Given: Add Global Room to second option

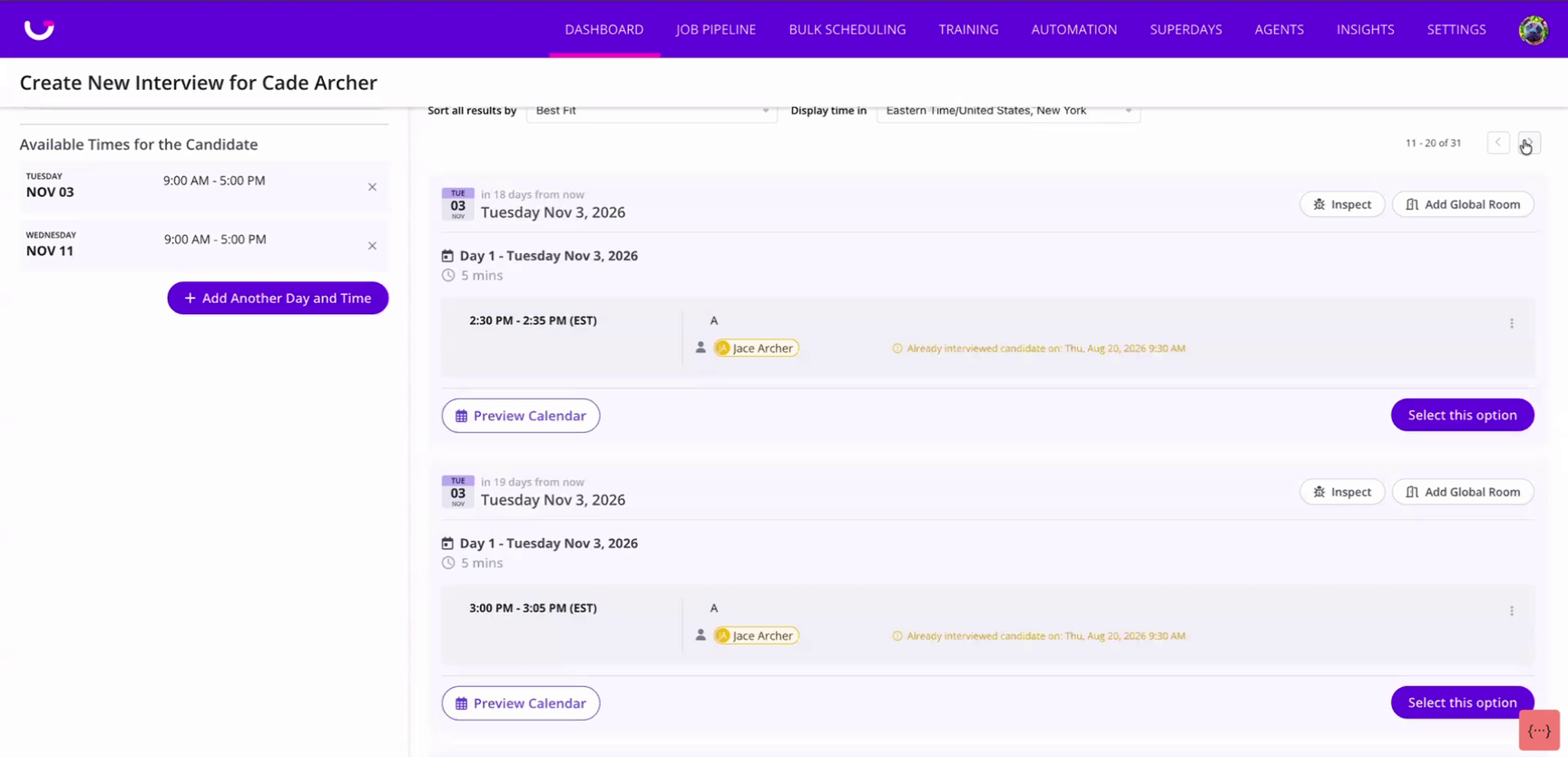Looking at the screenshot, I should click(x=1463, y=492).
